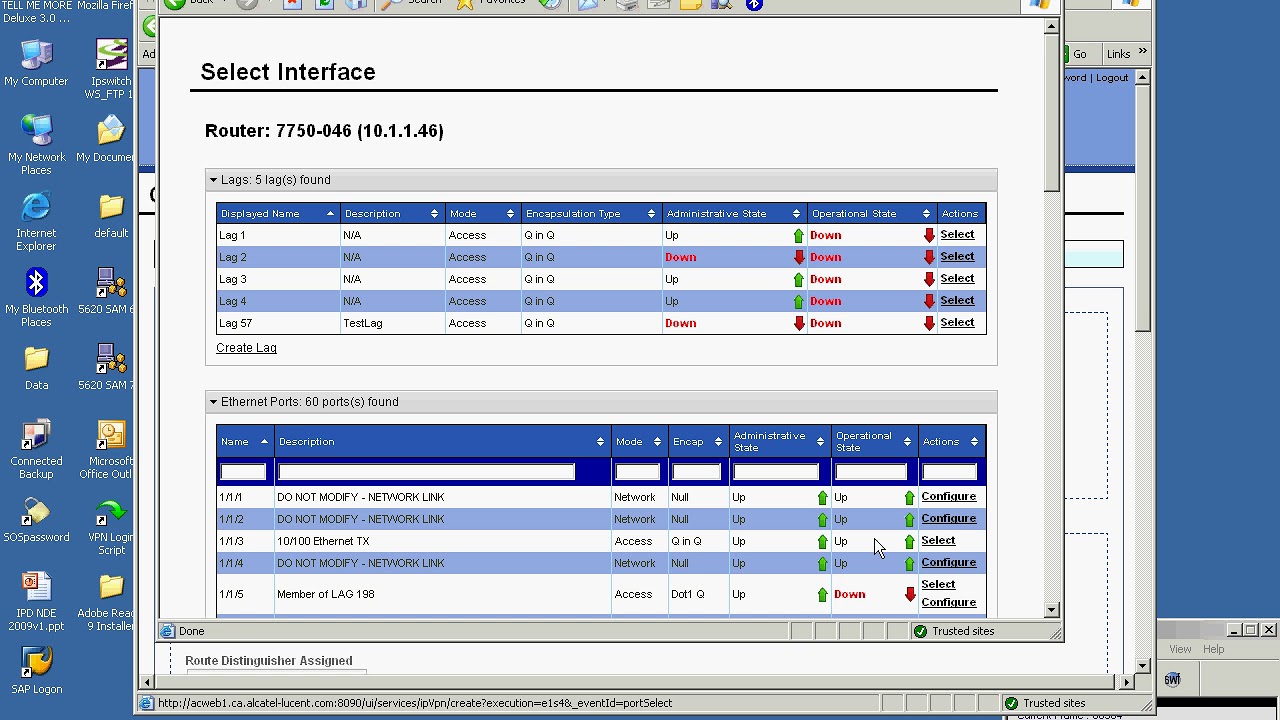The width and height of the screenshot is (1280, 720).
Task: Focus the Administrative State filter field
Action: 777,472
